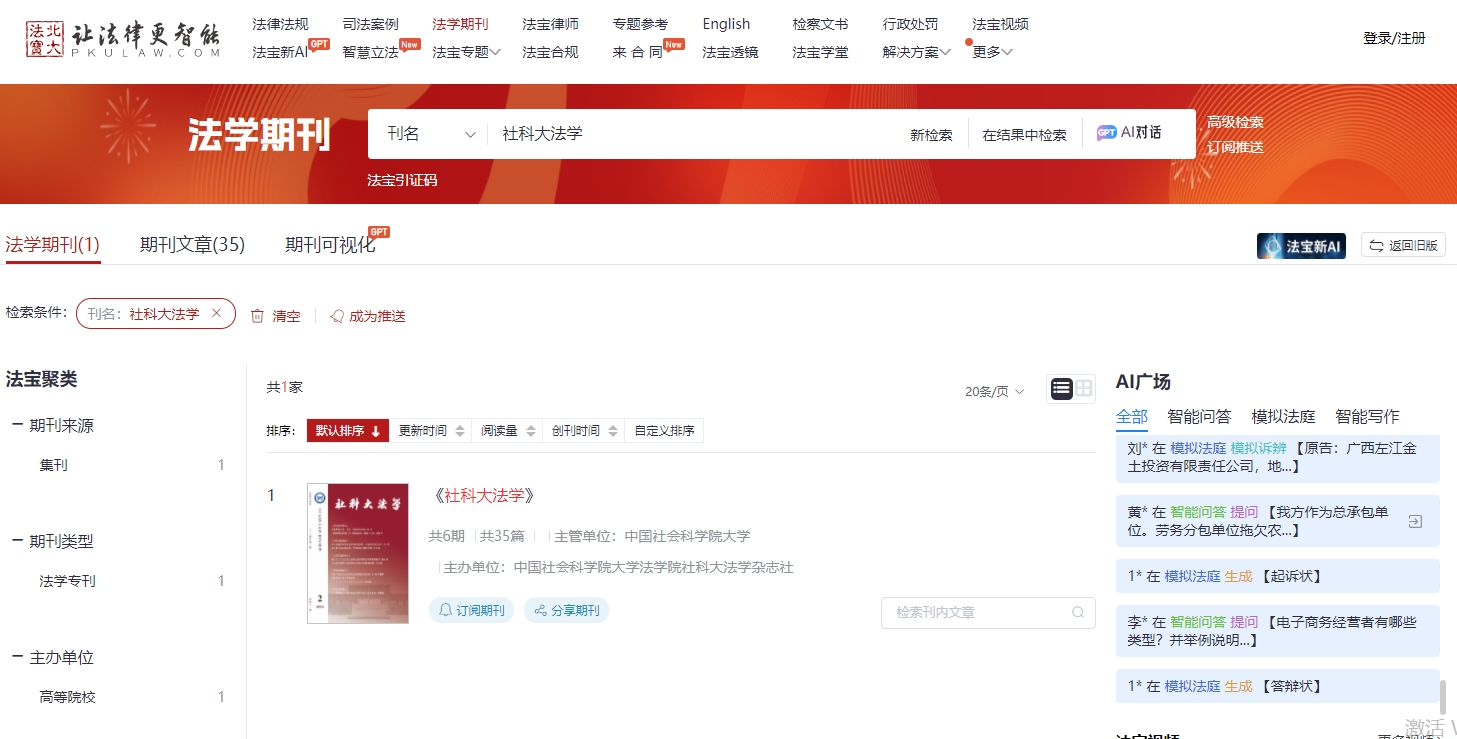The height and width of the screenshot is (739, 1457).
Task: Open 法宝视频 in top navigation
Action: click(x=1000, y=24)
